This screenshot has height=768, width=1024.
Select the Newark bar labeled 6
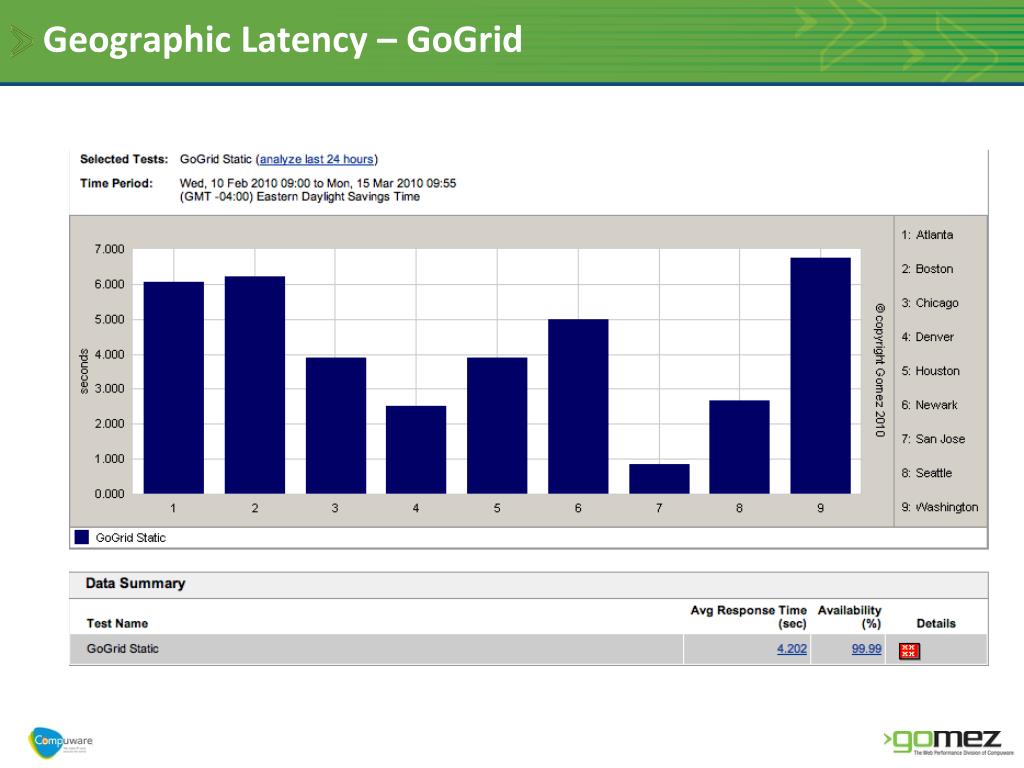pyautogui.click(x=578, y=406)
